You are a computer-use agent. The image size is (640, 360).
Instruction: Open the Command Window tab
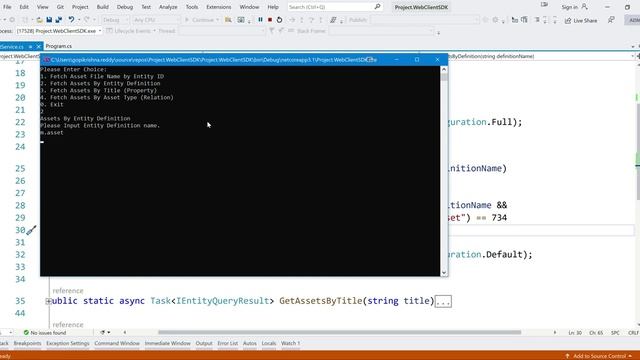coord(117,344)
